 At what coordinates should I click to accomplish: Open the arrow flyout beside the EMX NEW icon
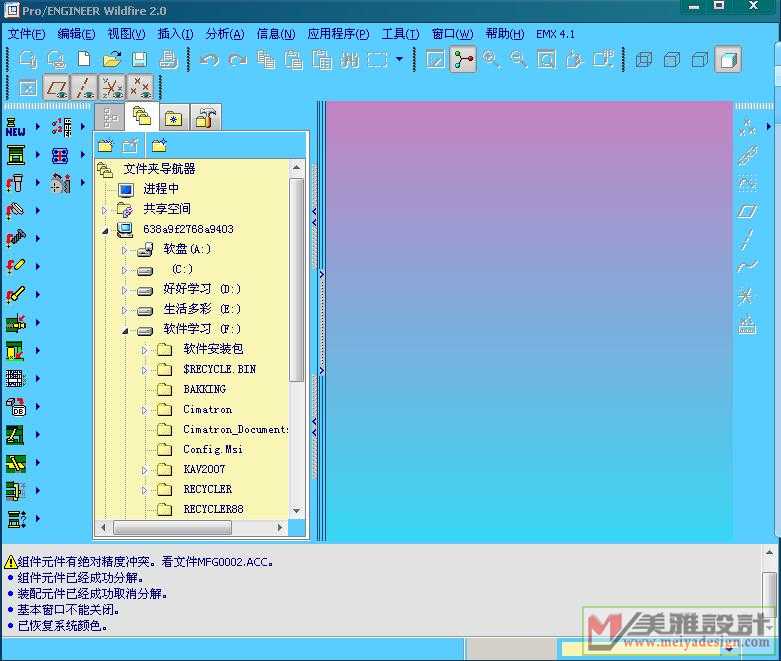(x=37, y=127)
